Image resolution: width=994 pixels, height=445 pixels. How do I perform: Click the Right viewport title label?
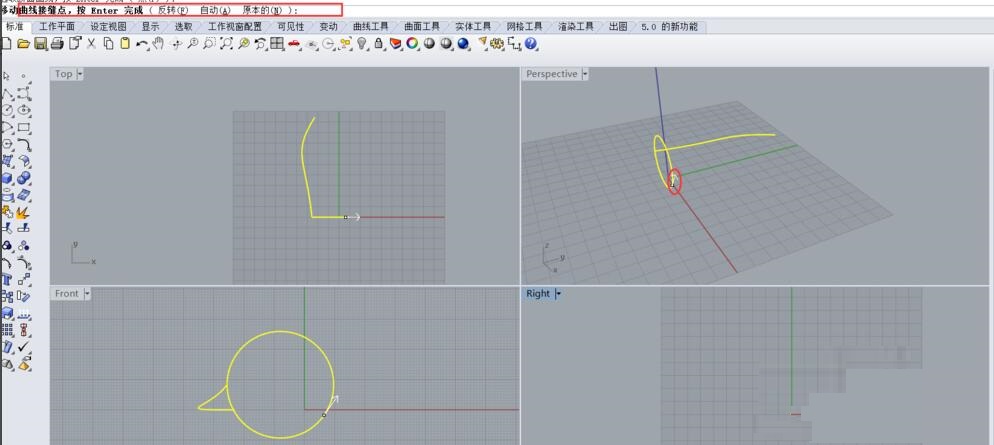pos(538,293)
